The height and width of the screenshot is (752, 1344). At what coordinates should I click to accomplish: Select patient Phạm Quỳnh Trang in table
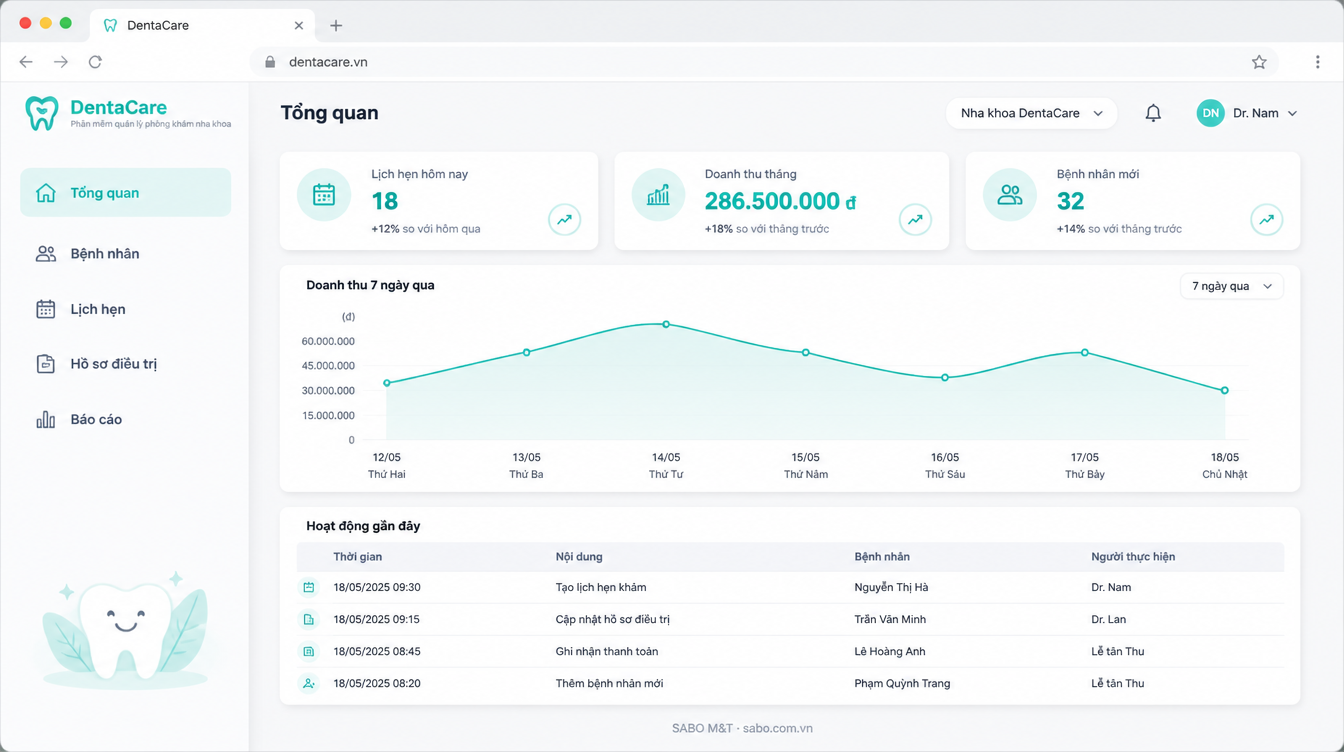[903, 684]
